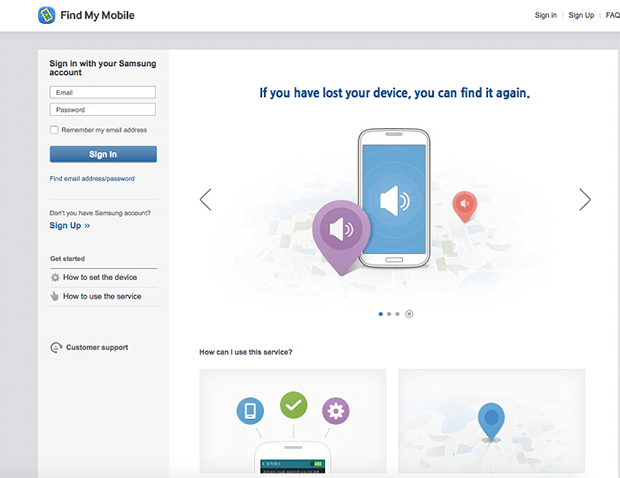The width and height of the screenshot is (620, 478).
Task: Open the map location illustration card
Action: (491, 421)
